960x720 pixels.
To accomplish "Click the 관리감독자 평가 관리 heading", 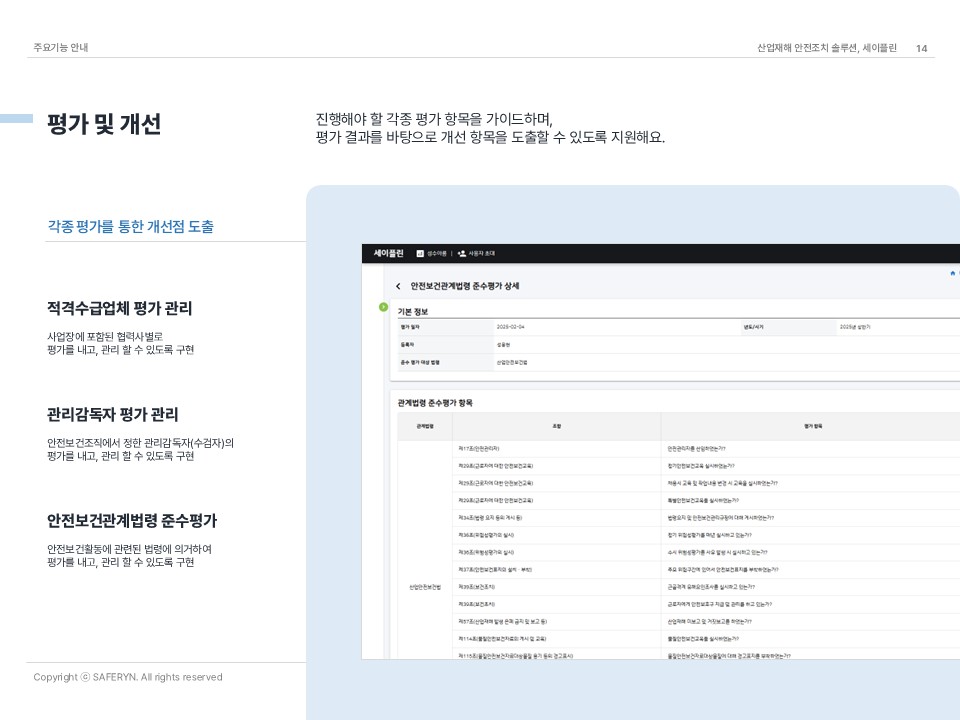I will coord(112,414).
